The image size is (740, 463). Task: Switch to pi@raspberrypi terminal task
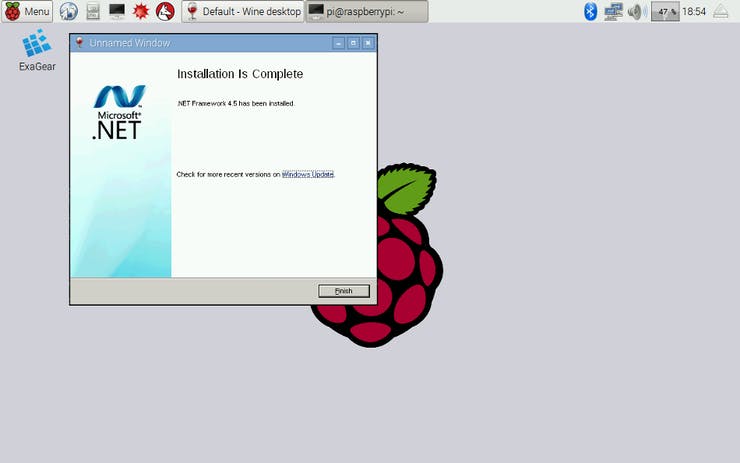[366, 12]
